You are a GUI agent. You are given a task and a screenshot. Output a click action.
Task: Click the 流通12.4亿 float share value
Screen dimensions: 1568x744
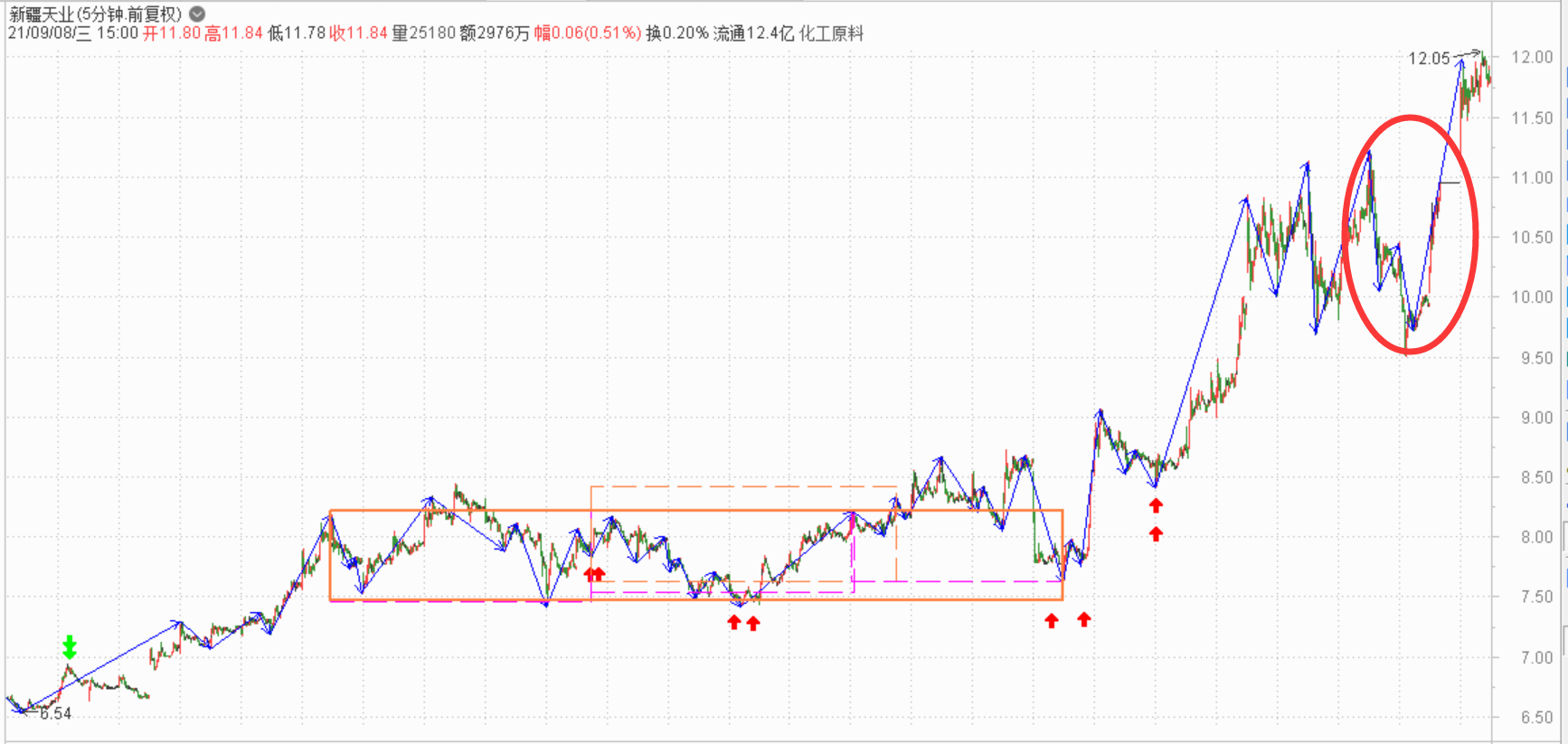point(753,33)
